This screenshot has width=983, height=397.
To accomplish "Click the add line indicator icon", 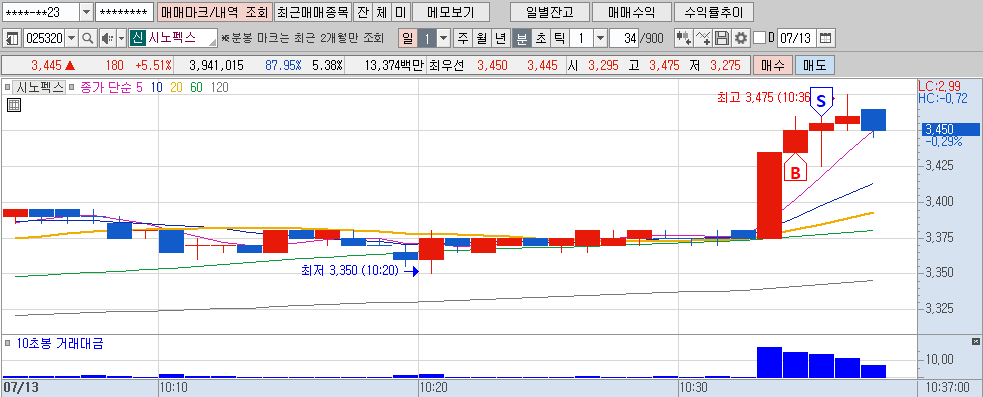I will tap(703, 38).
